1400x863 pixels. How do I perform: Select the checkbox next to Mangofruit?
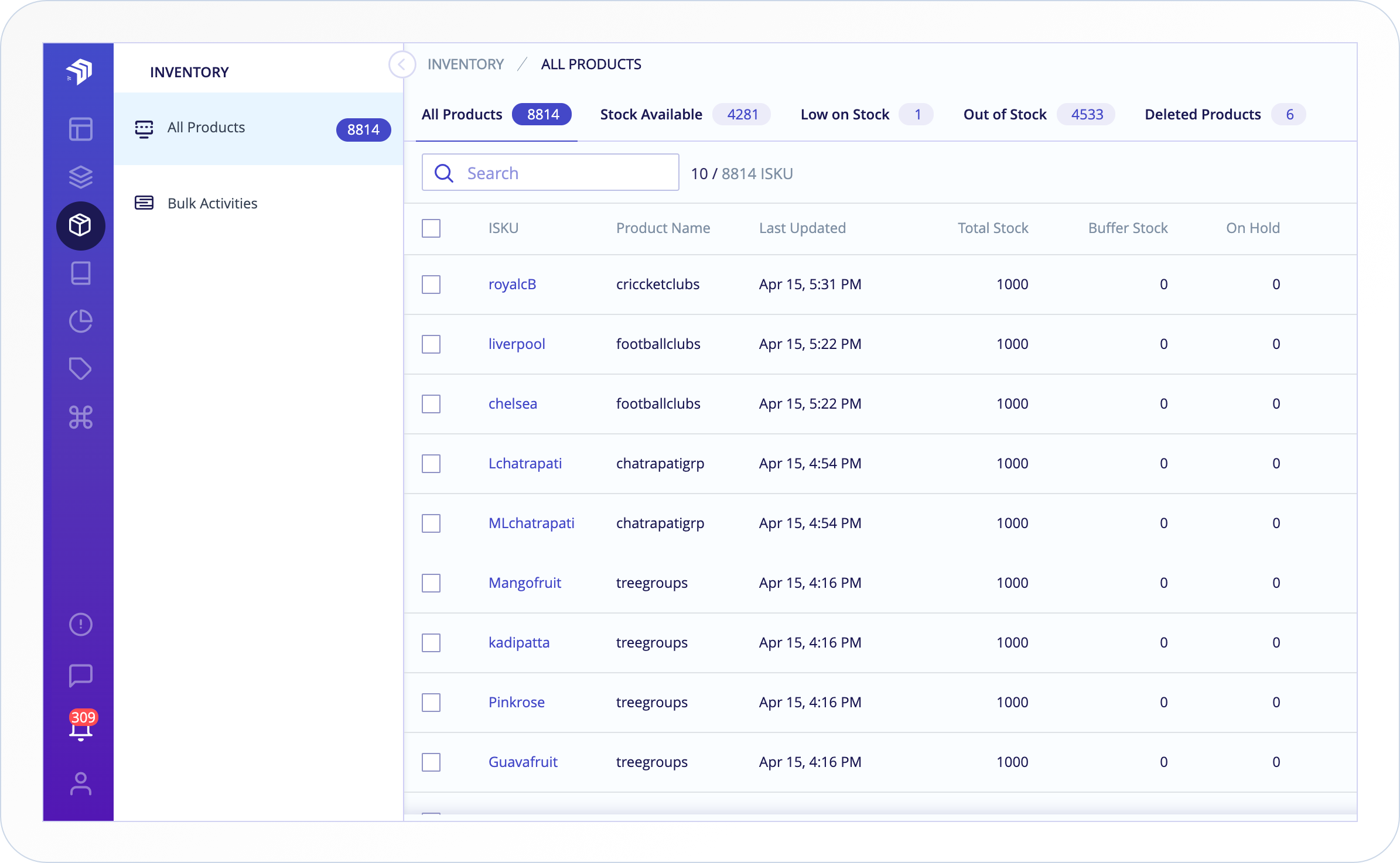pyautogui.click(x=431, y=583)
